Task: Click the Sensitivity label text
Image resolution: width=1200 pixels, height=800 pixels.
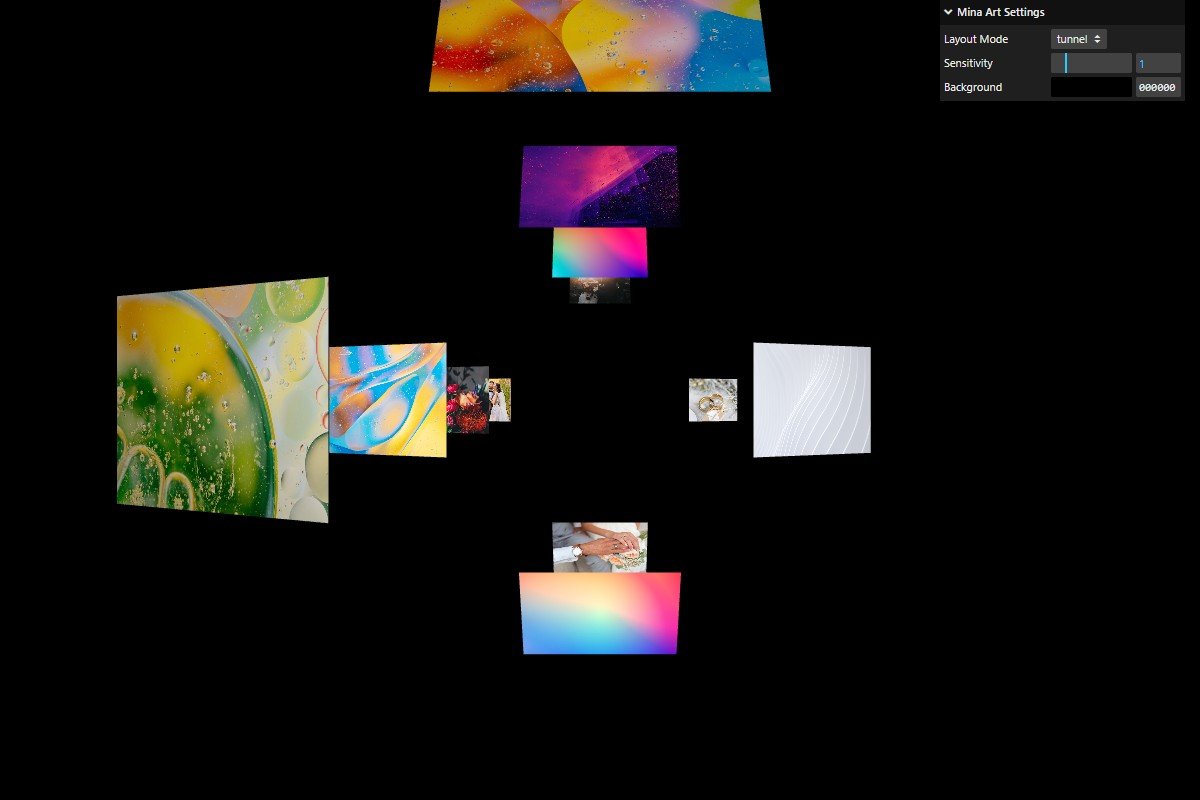Action: click(968, 63)
